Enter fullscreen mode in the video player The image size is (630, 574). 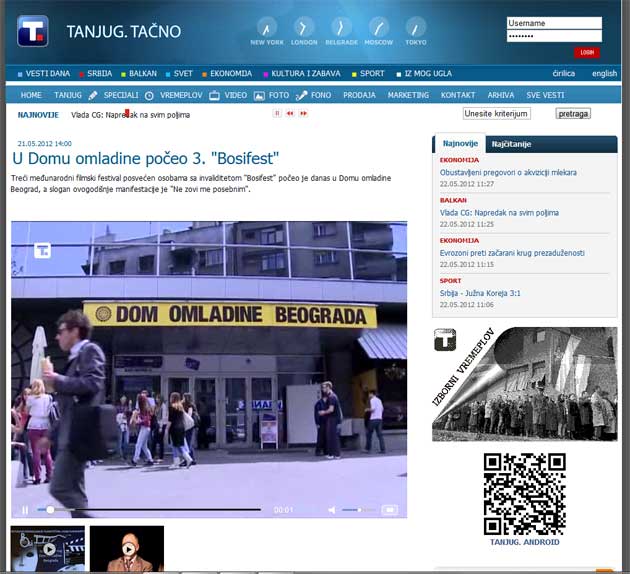coord(389,510)
